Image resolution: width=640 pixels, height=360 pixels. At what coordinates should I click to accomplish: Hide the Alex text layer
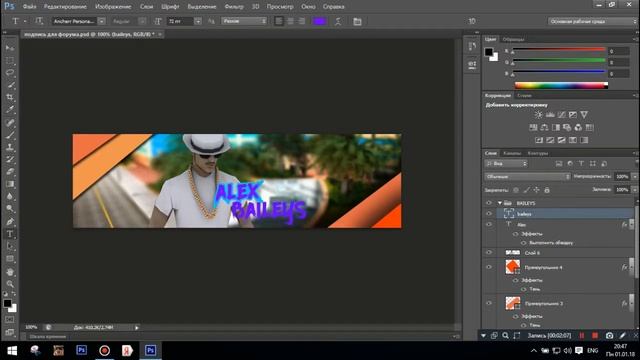[x=489, y=224]
